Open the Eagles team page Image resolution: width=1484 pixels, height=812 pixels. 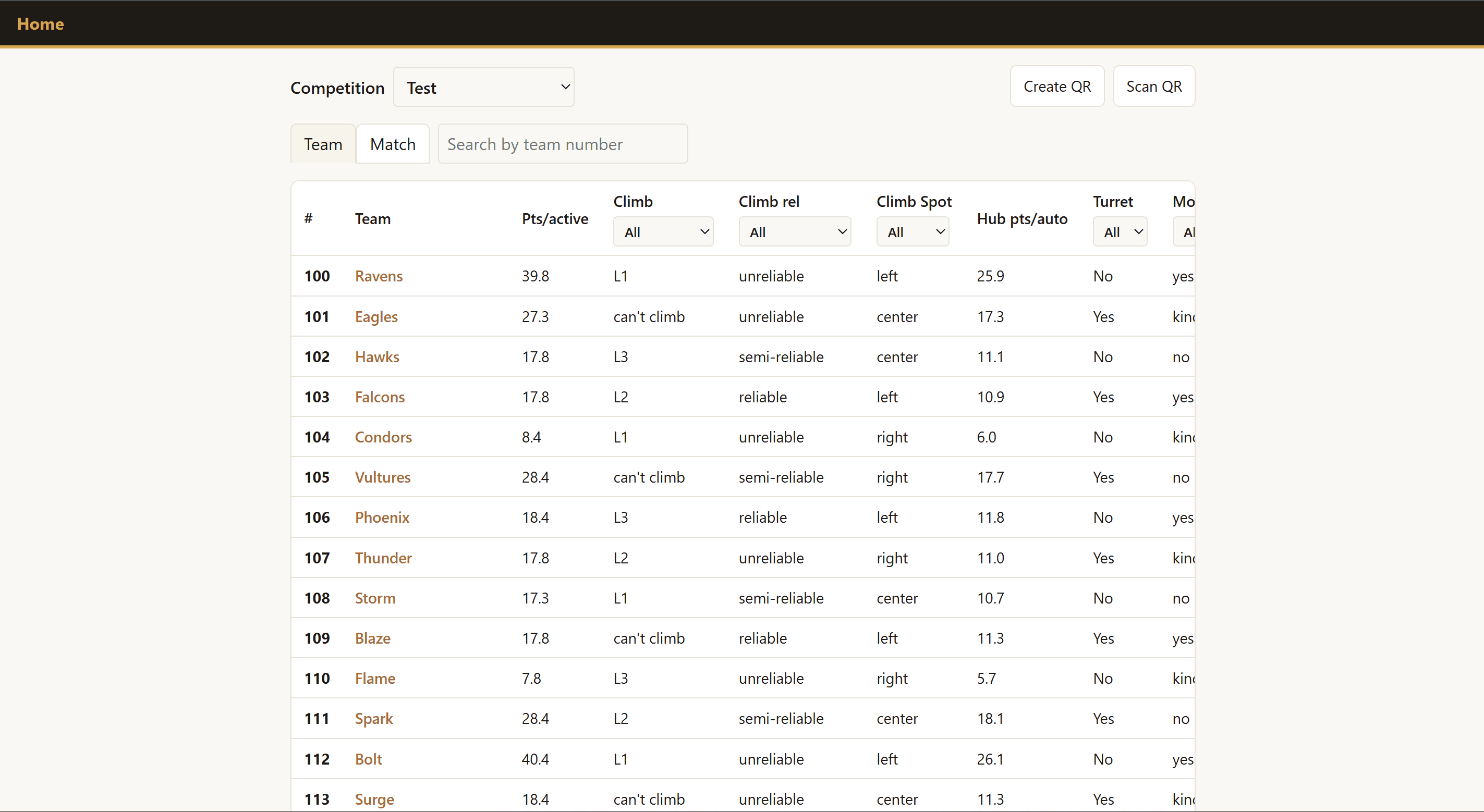click(376, 316)
